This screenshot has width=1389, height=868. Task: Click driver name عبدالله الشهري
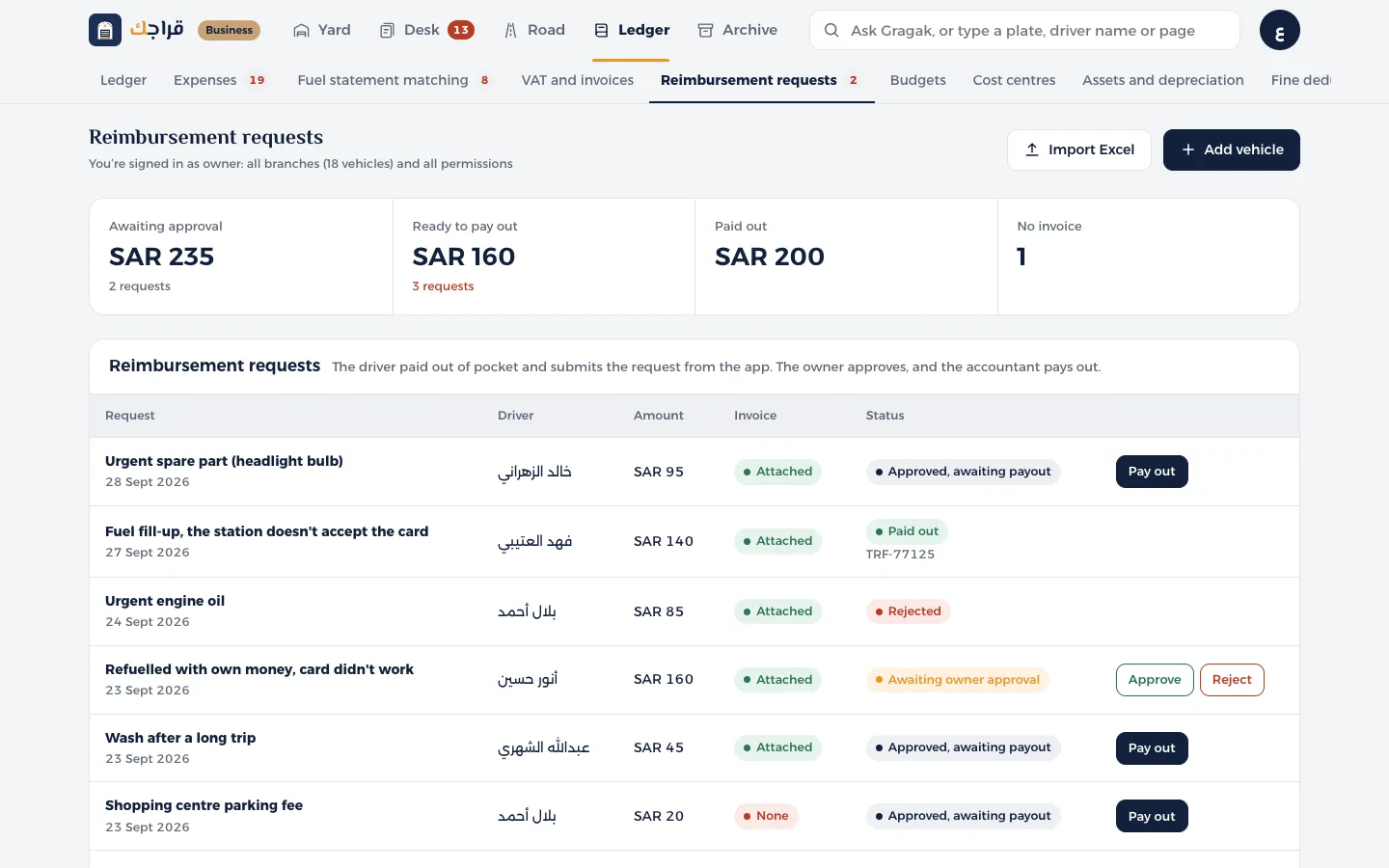click(x=544, y=748)
